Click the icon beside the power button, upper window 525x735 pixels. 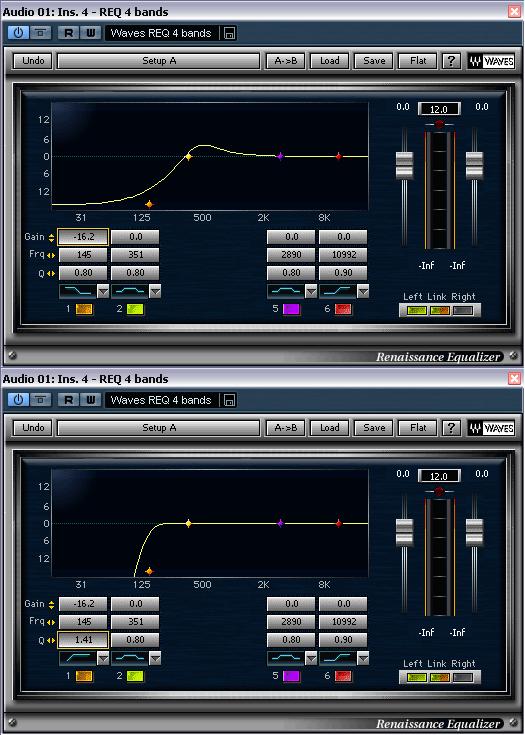[x=41, y=33]
